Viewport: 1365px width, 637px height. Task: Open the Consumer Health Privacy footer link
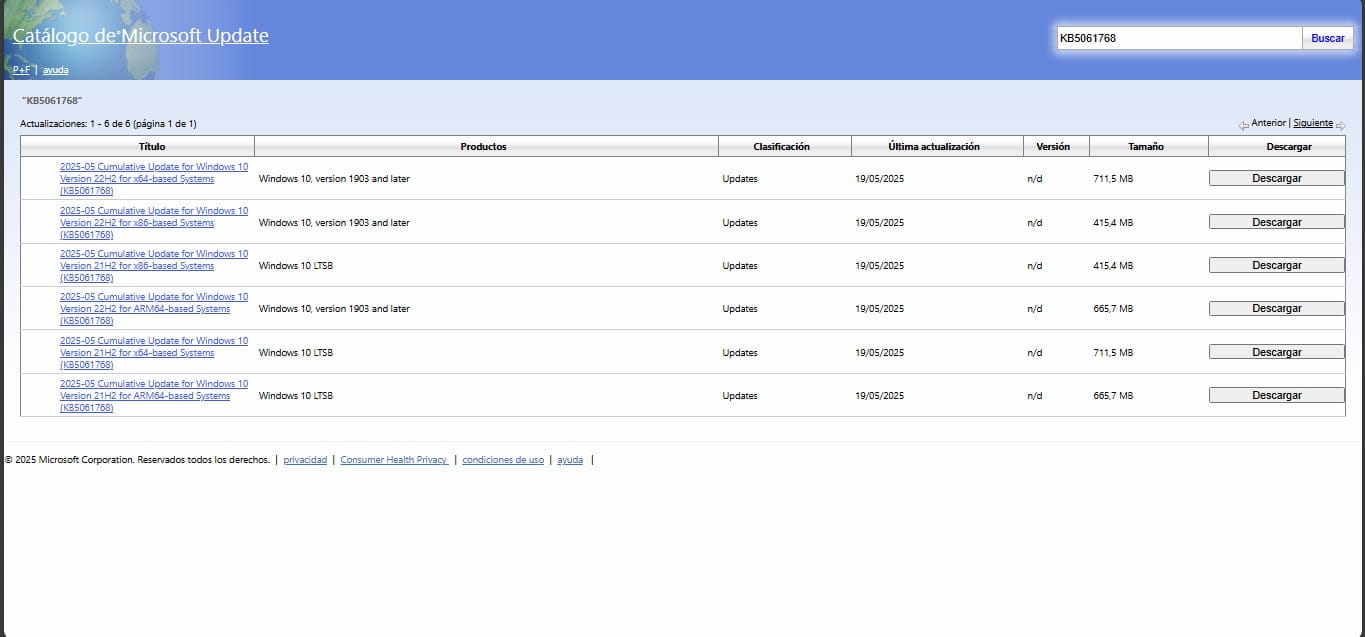[x=394, y=460]
